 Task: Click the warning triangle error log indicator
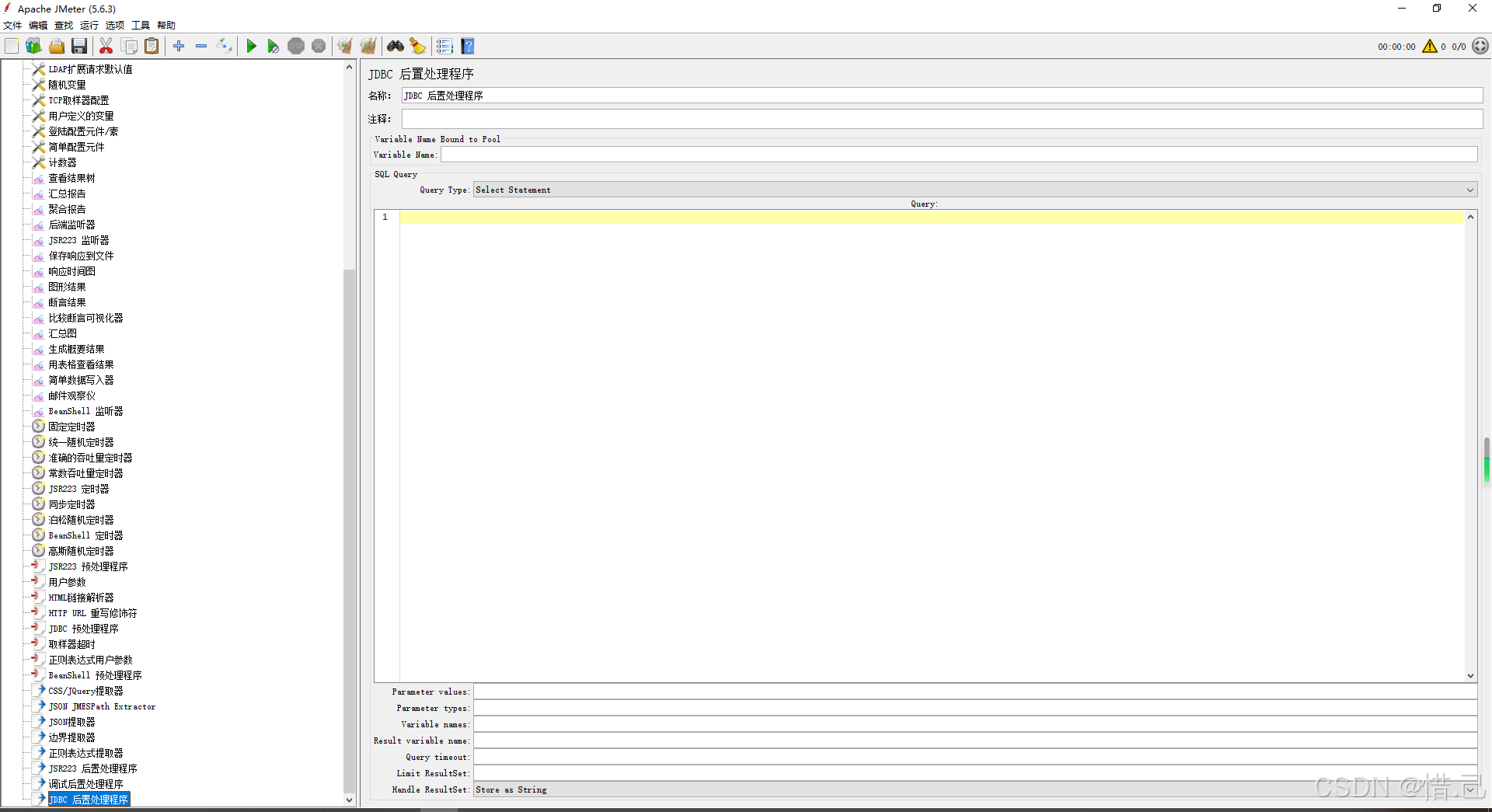click(1429, 47)
